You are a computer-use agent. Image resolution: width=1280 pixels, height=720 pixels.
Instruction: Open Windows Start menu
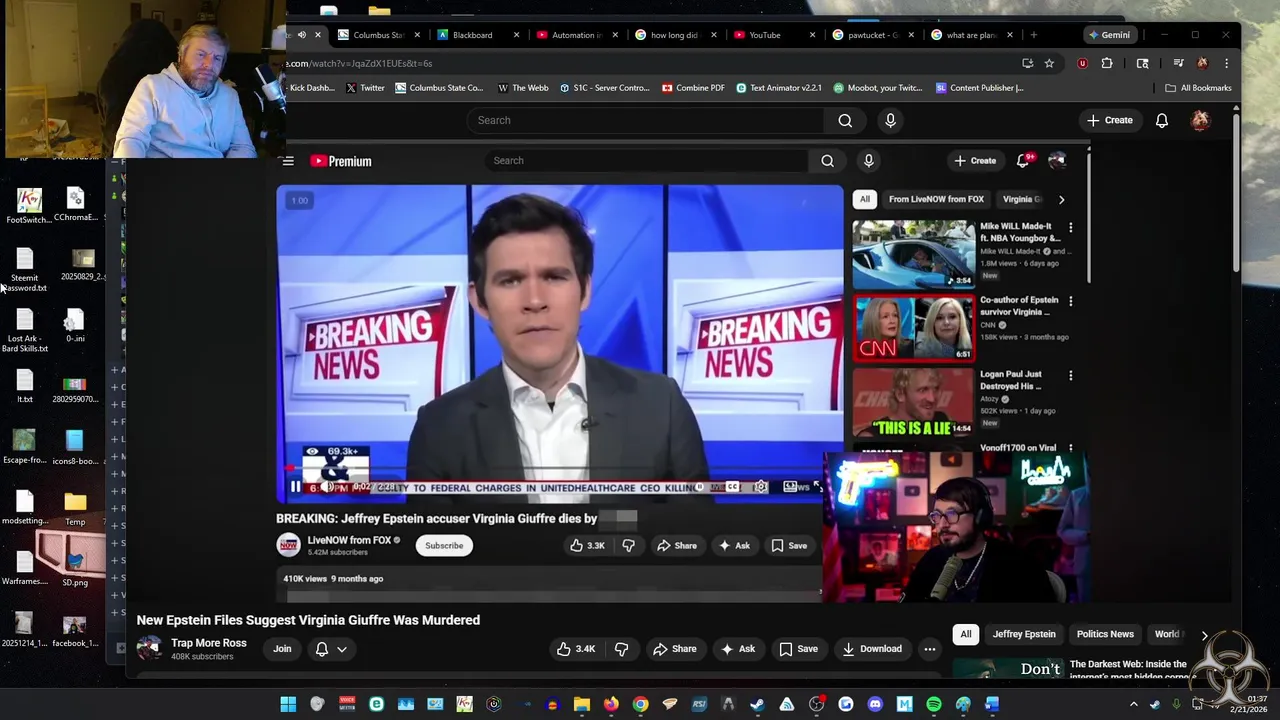click(288, 704)
